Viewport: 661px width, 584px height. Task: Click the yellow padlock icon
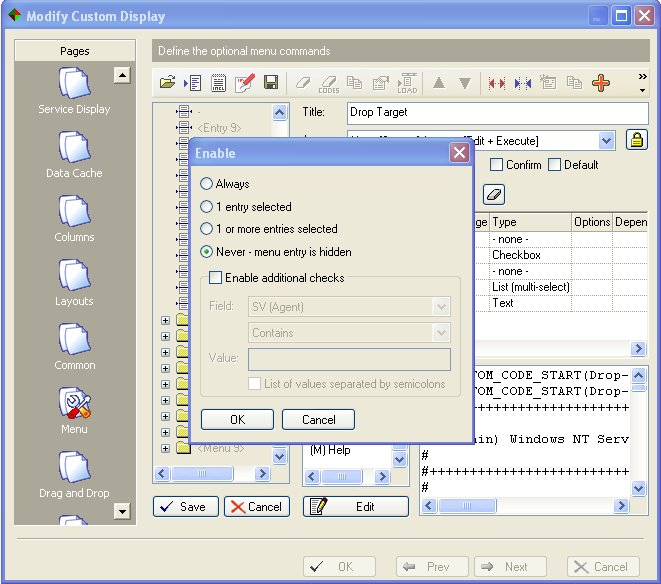pos(635,141)
